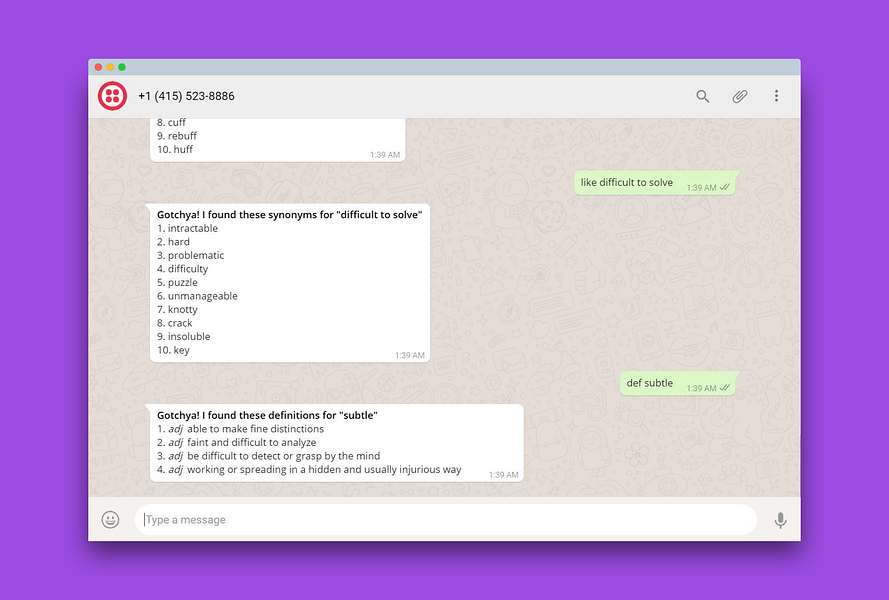Click the synonym "10. key"
889x600 pixels.
coord(173,350)
